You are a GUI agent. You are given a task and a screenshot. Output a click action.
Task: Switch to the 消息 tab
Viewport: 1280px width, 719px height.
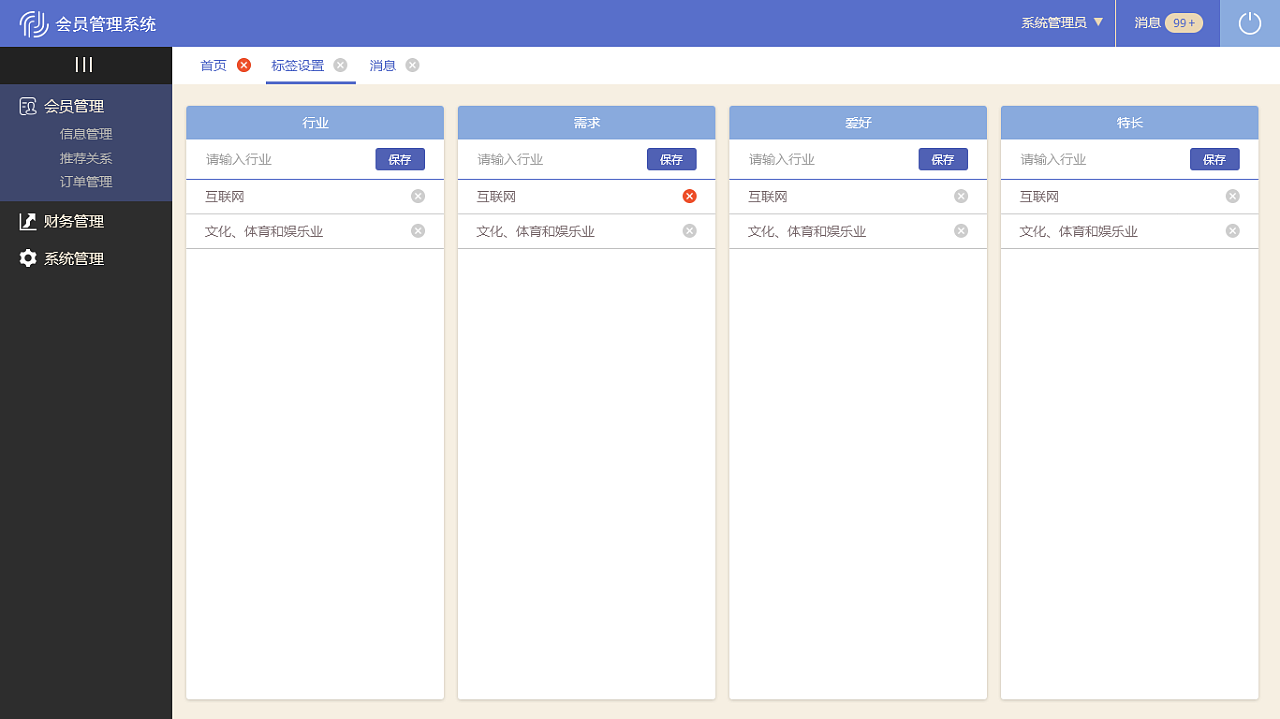click(383, 65)
